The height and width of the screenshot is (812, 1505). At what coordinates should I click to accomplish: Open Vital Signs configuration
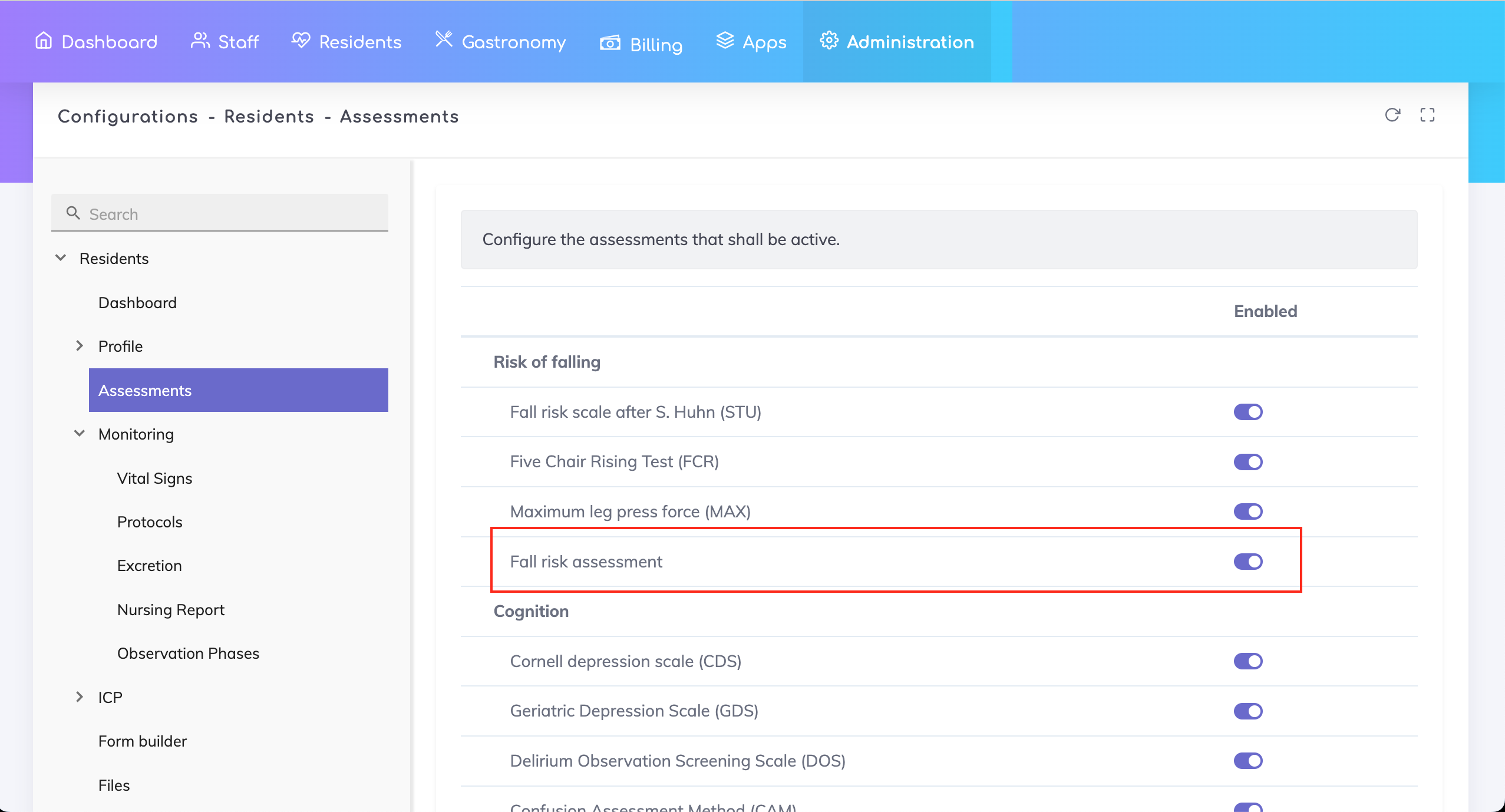[x=154, y=478]
